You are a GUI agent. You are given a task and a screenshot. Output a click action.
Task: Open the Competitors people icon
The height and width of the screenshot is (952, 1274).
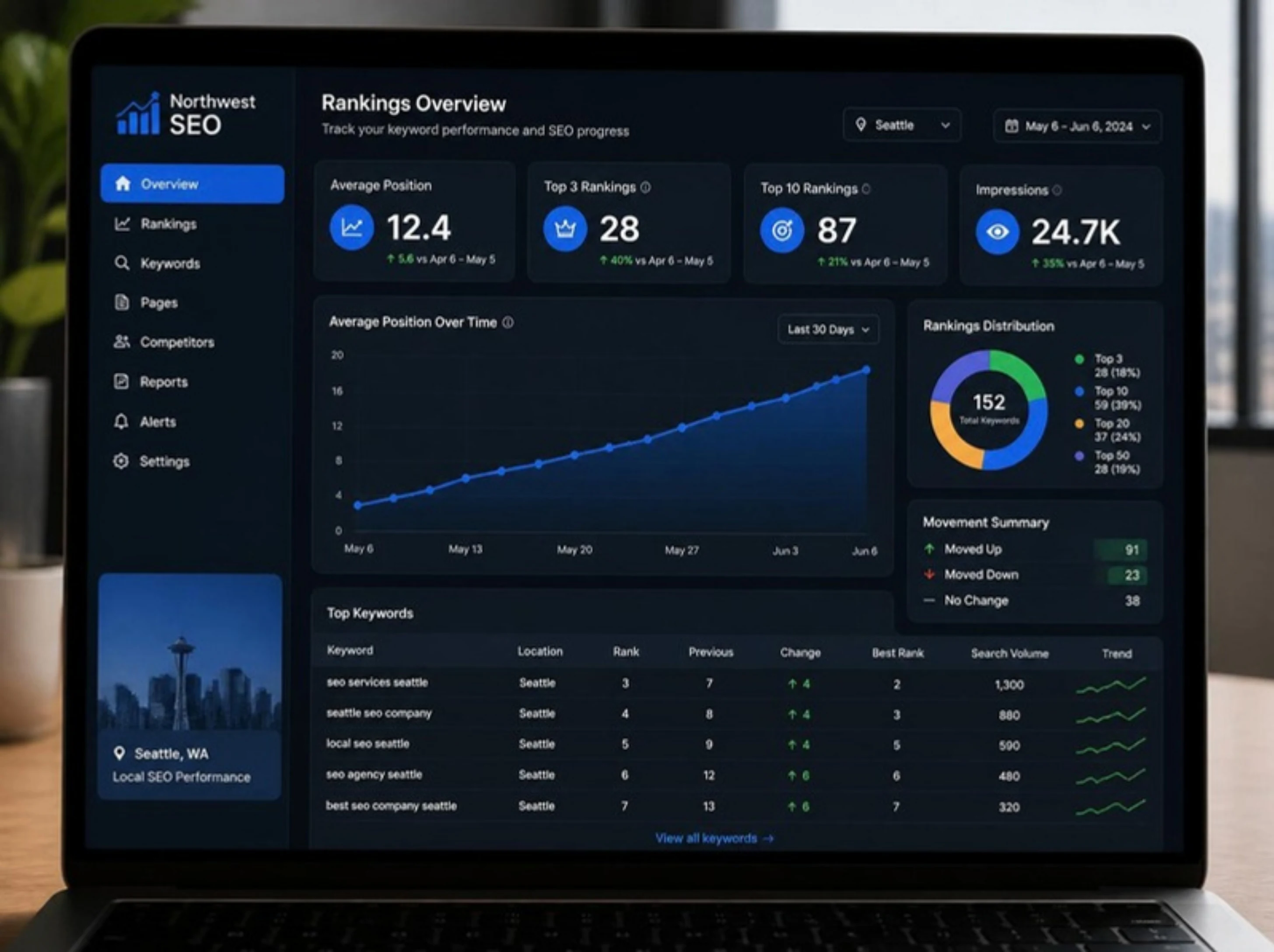coord(122,342)
